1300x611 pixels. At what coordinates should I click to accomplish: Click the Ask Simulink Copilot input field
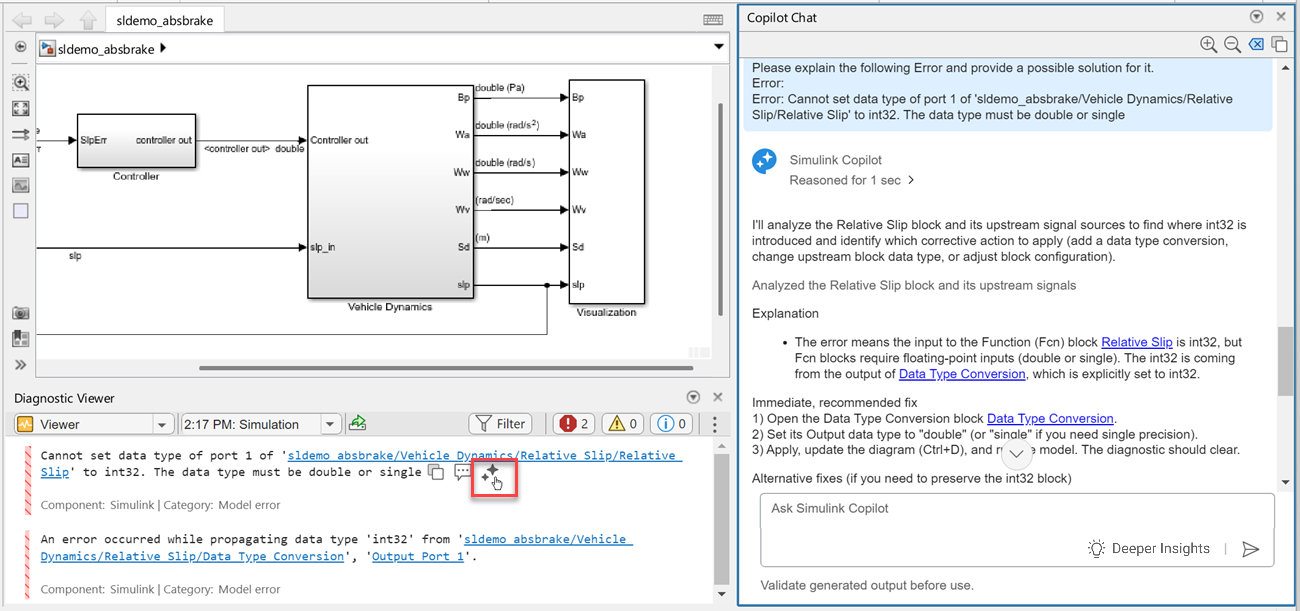click(x=1016, y=510)
